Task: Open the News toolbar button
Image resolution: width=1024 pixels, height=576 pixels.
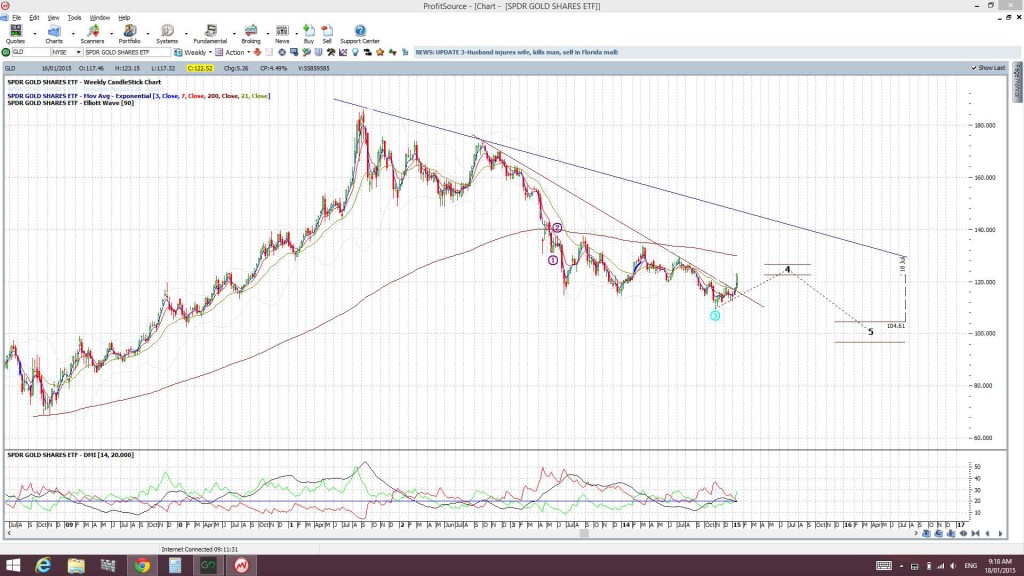Action: click(x=282, y=34)
